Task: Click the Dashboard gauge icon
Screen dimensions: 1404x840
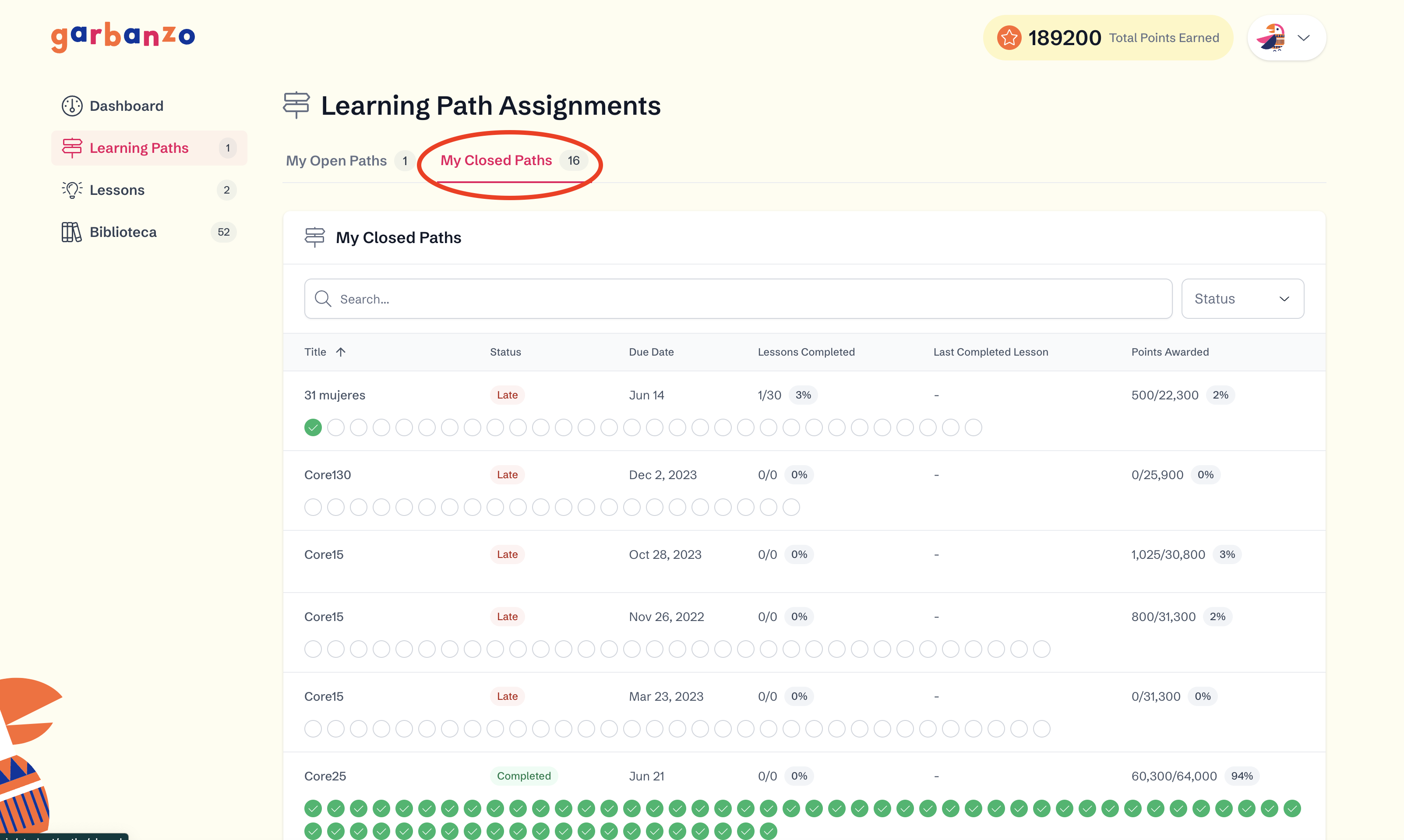Action: [72, 106]
